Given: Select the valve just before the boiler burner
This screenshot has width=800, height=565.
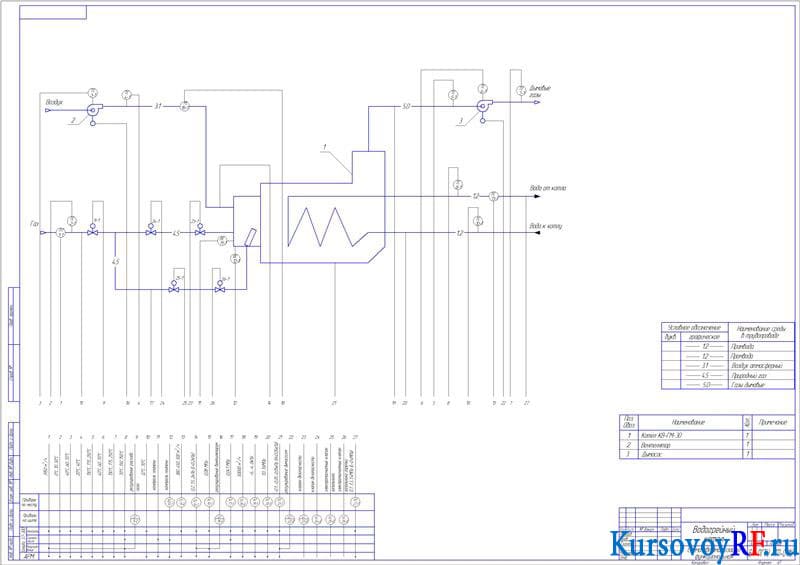Looking at the screenshot, I should coord(199,233).
